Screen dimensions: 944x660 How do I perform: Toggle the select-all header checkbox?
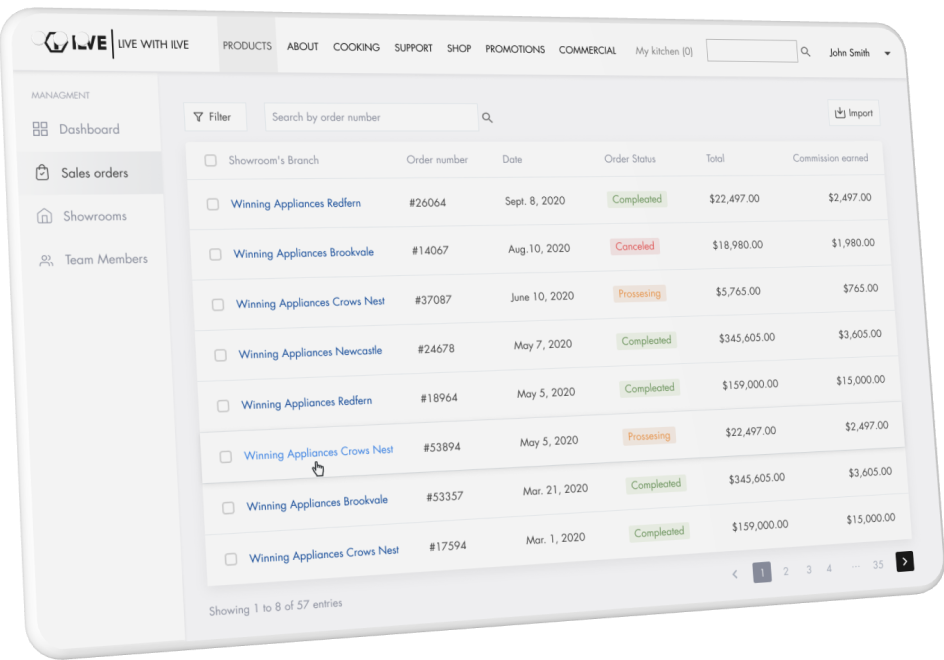(x=210, y=160)
